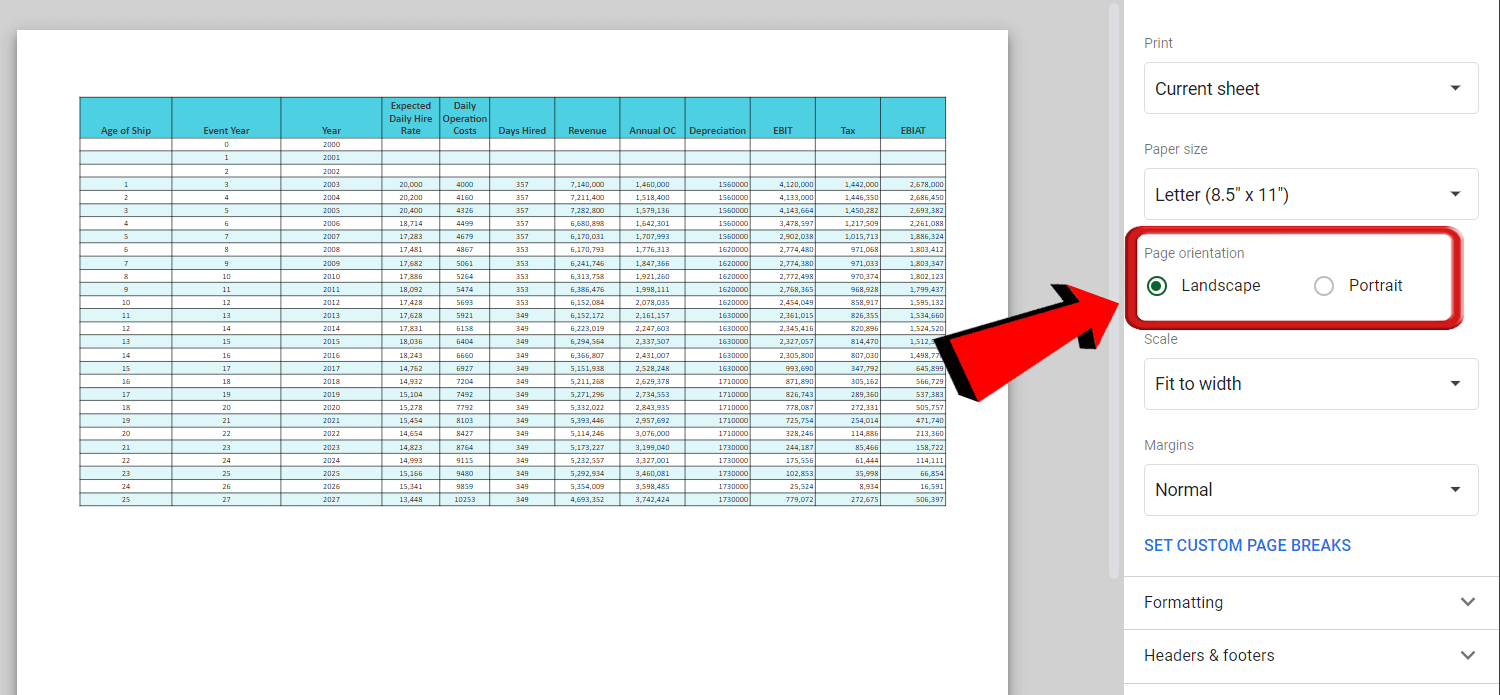1500x695 pixels.
Task: Open the Paper size dropdown
Action: pyautogui.click(x=1310, y=194)
